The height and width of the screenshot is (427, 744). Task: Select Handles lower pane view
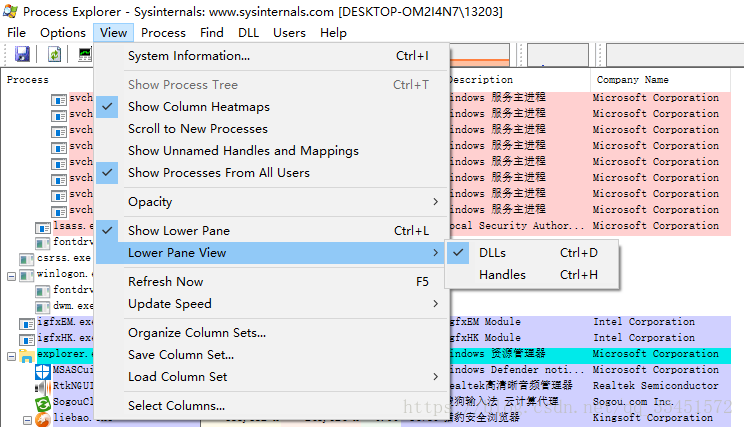(532, 275)
